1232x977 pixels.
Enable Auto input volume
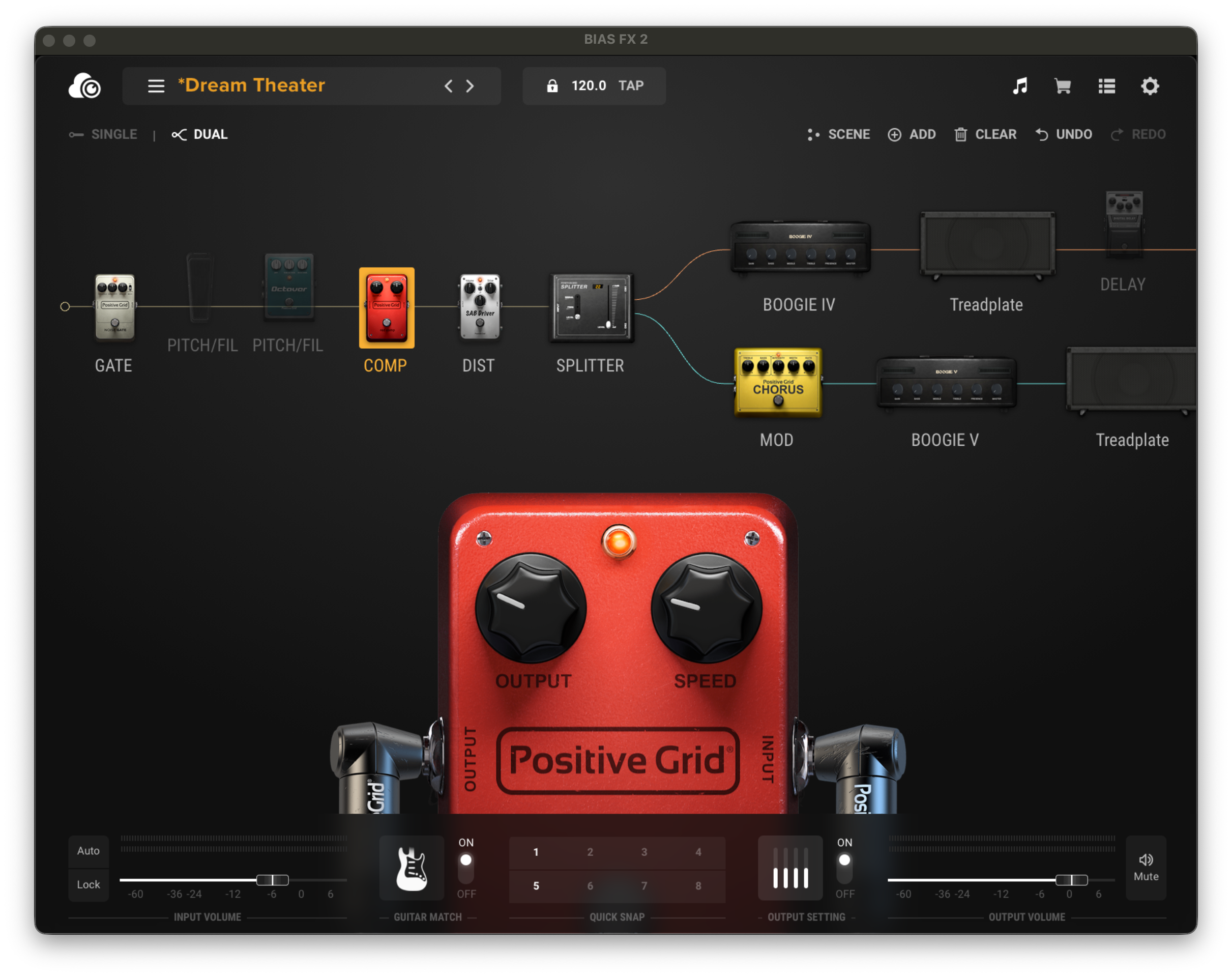coord(89,851)
